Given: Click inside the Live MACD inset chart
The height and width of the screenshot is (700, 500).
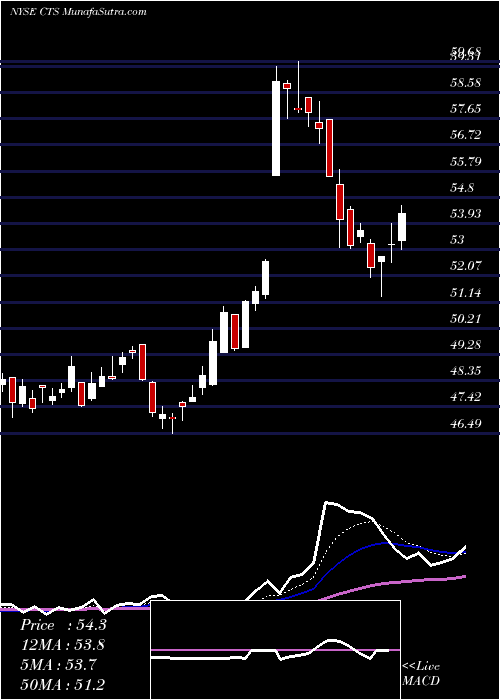Looking at the screenshot, I should point(275,650).
